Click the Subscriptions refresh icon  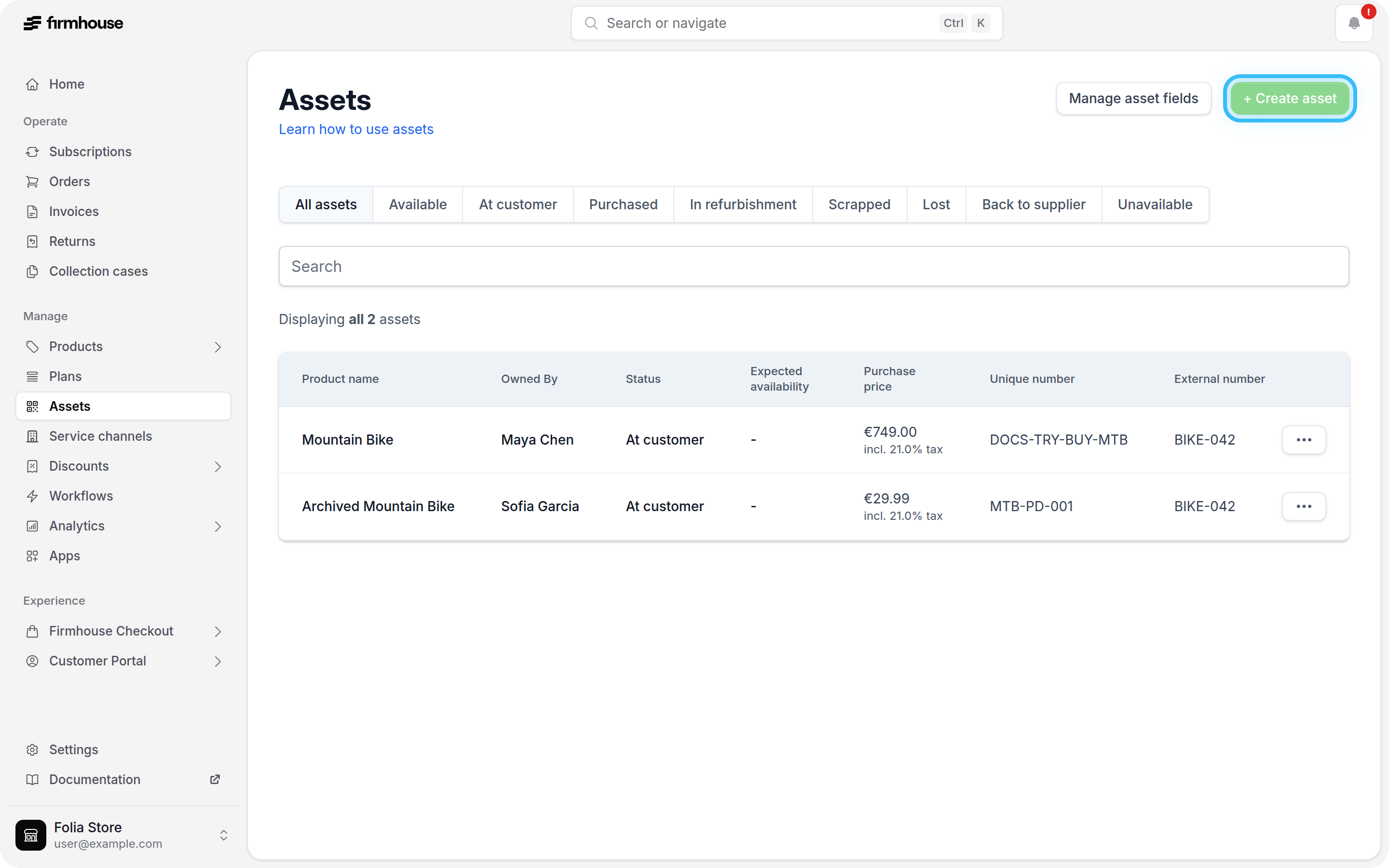click(x=33, y=151)
